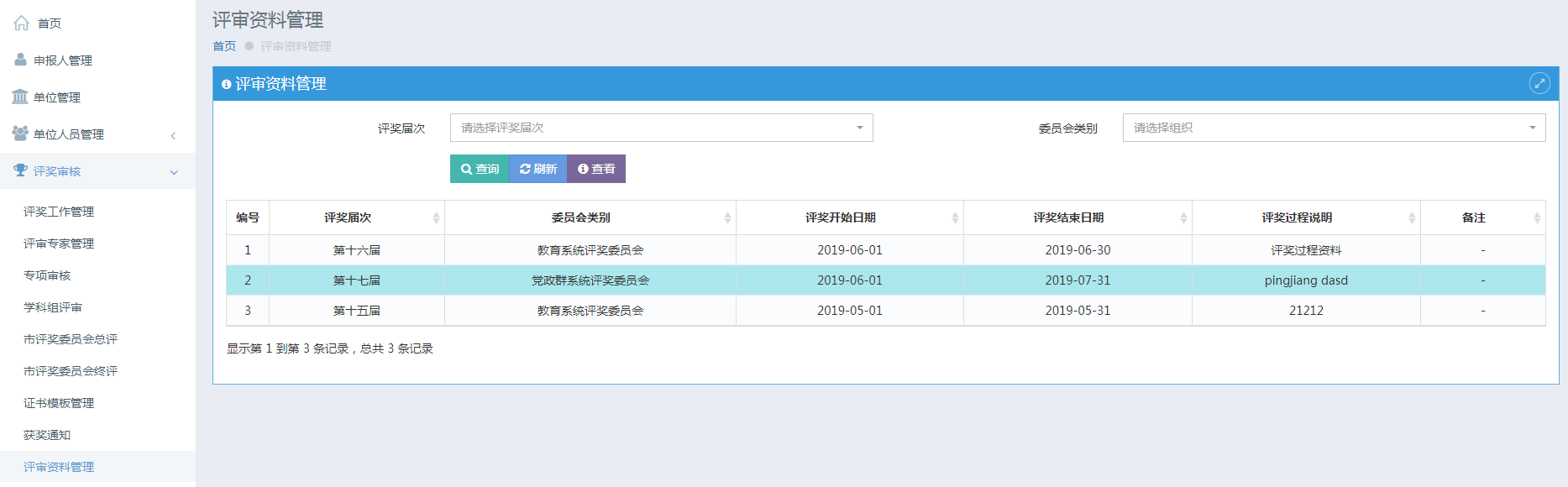The height and width of the screenshot is (487, 1568).
Task: Sort by the 评奖结束日期 column arrows
Action: pos(1183,217)
